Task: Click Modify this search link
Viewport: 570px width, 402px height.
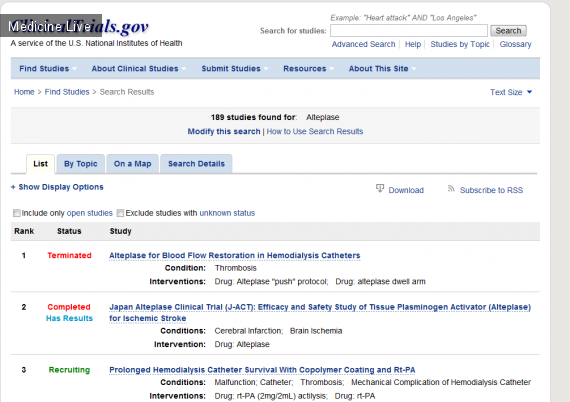Action: [224, 132]
